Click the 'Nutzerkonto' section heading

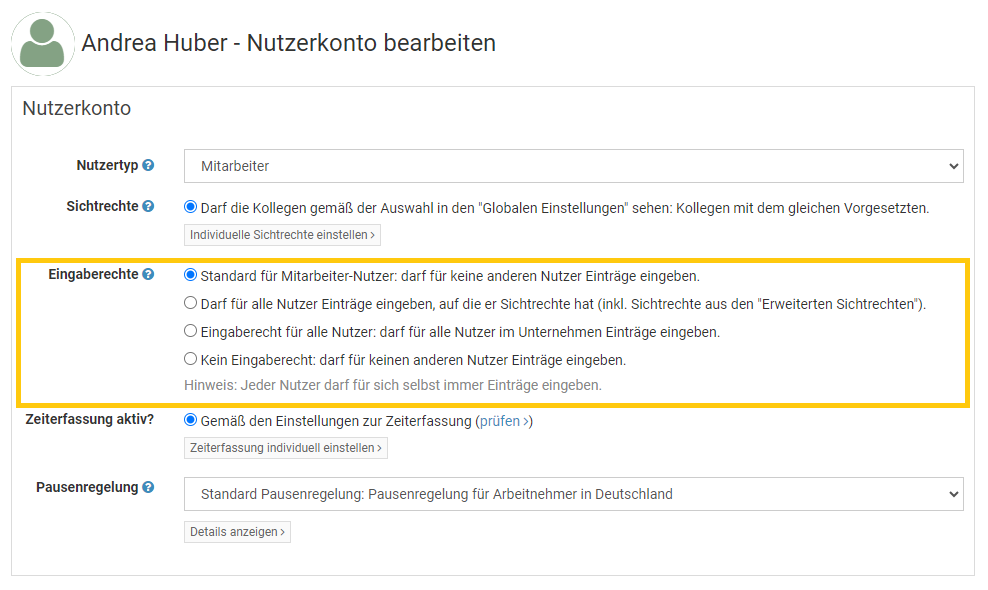coord(77,108)
